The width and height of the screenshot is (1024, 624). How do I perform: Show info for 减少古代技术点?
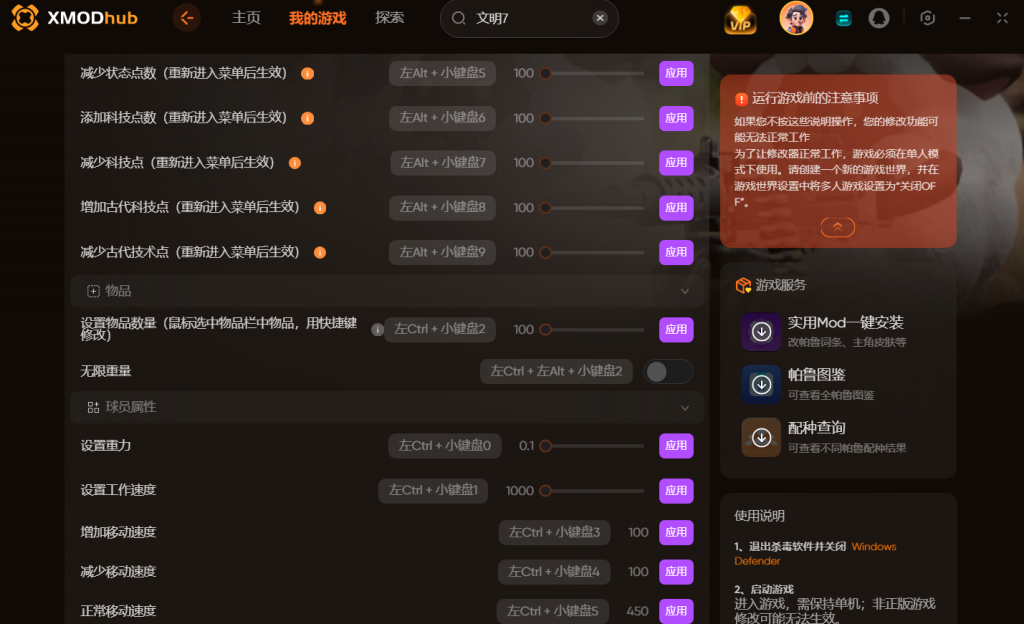(x=319, y=253)
